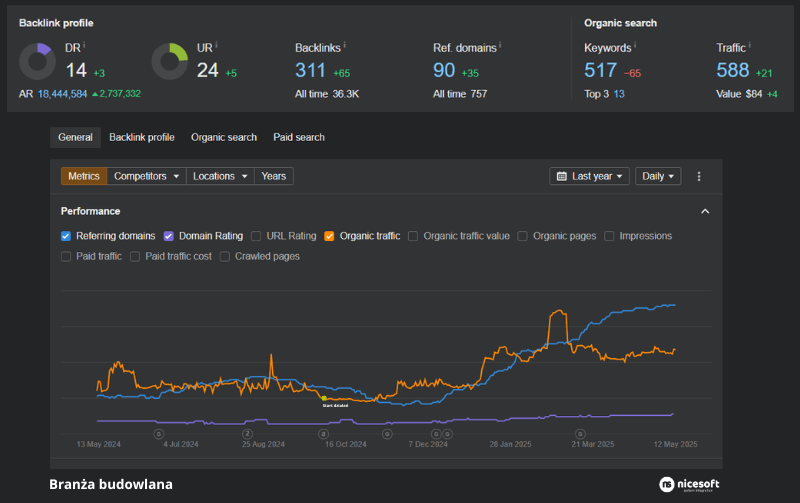This screenshot has width=800, height=503.
Task: Open the Keywords count 517 link
Action: [601, 70]
